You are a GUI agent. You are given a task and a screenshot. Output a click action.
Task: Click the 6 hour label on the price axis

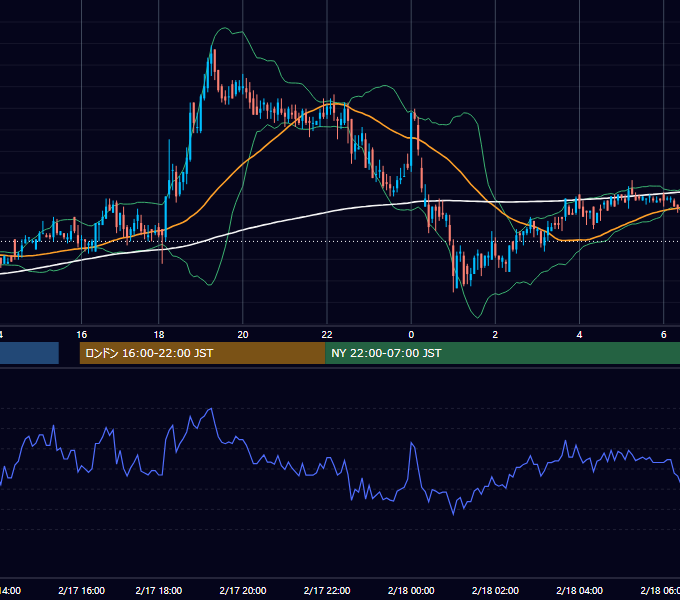coord(664,335)
